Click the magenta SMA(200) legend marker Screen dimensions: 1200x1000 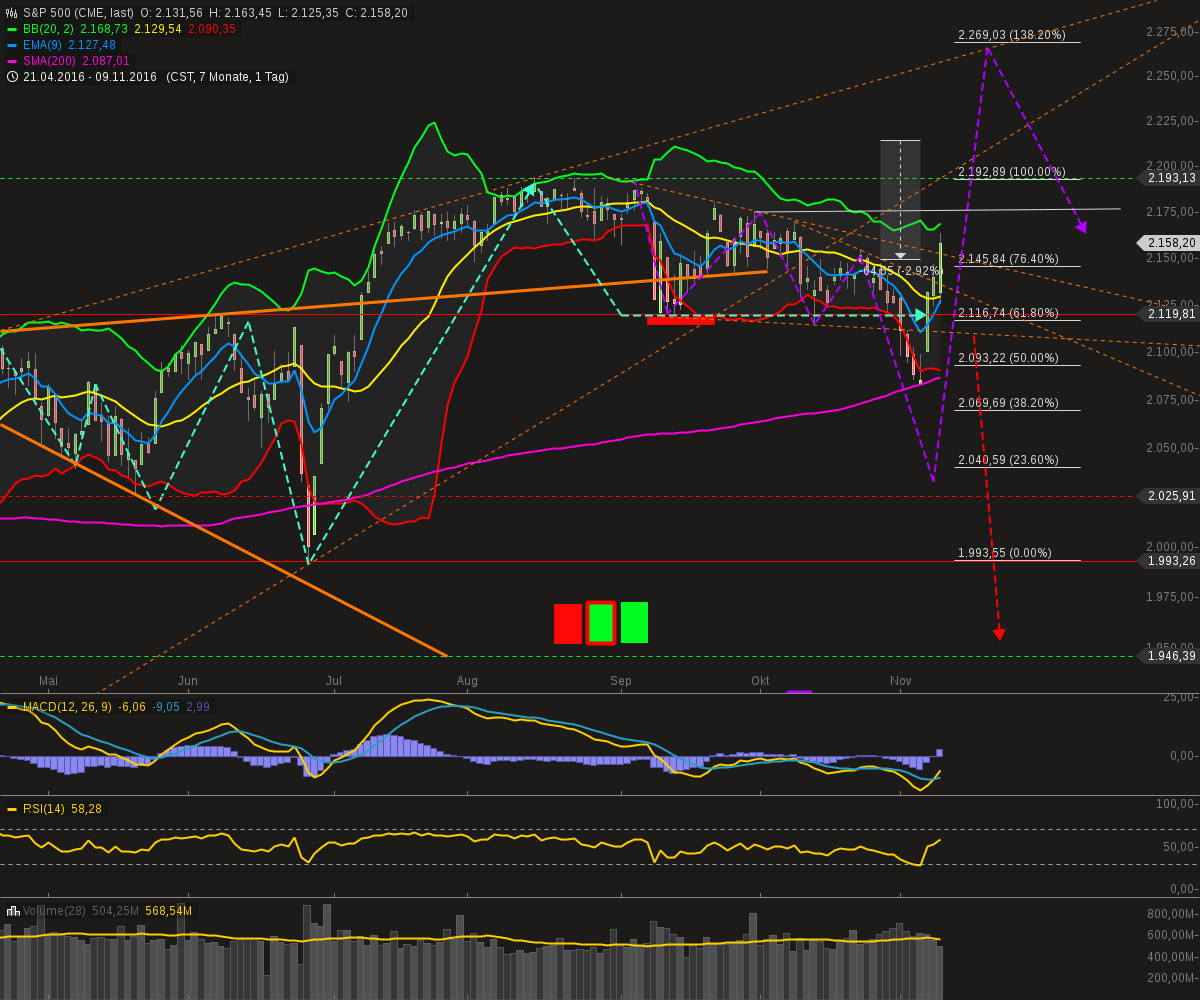tap(12, 61)
